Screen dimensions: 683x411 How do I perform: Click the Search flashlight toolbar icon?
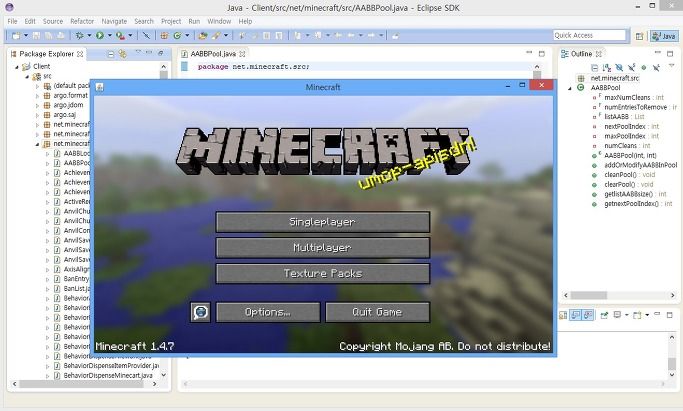click(216, 36)
